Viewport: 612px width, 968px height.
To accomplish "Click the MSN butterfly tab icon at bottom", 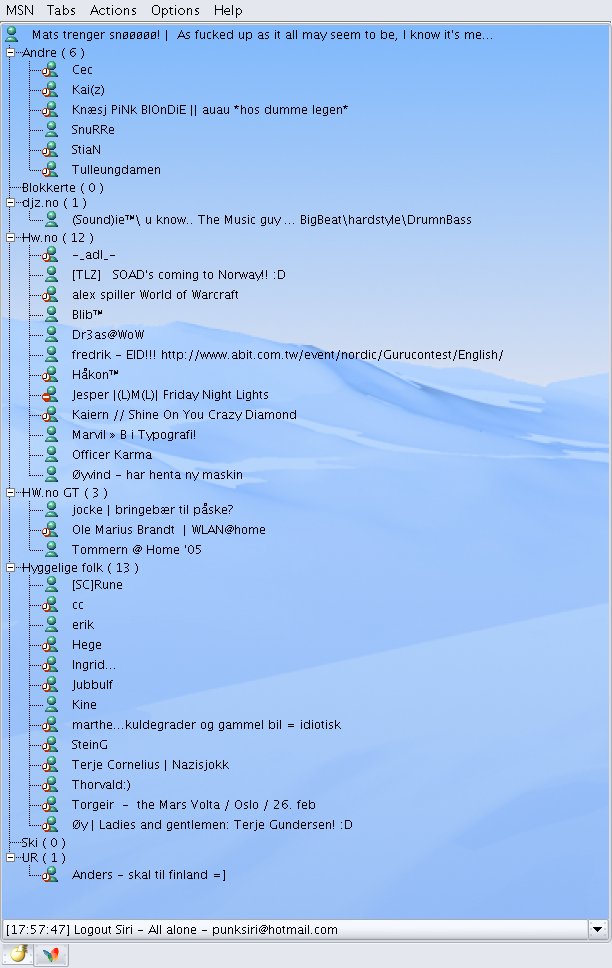I will 51,954.
